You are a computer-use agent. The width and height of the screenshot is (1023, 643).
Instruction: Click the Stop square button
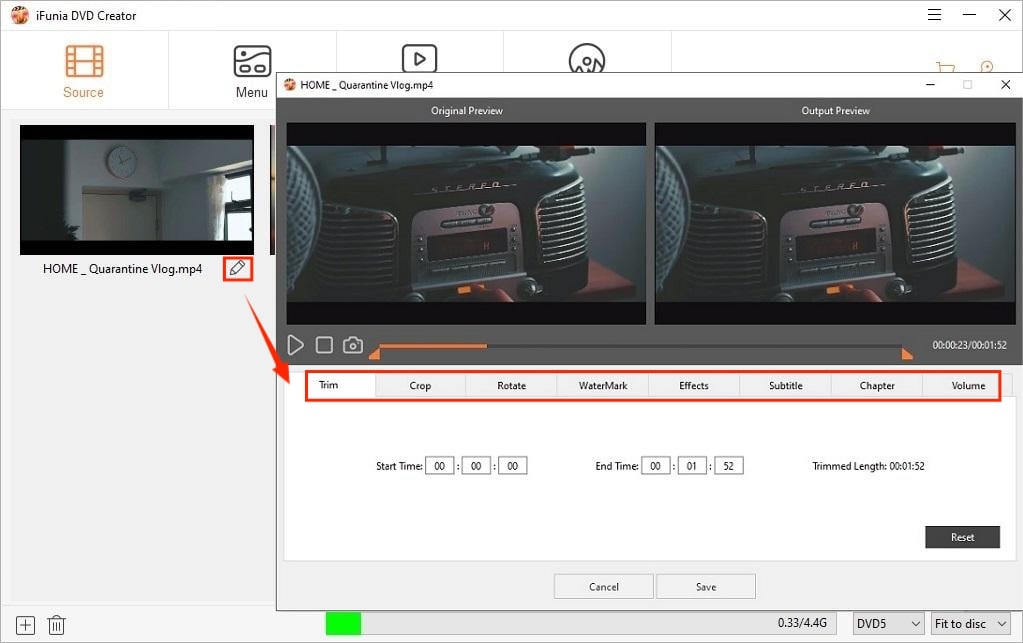[x=324, y=345]
